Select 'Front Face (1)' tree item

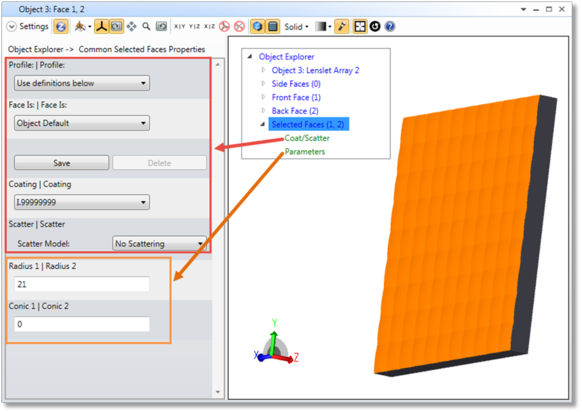[296, 98]
